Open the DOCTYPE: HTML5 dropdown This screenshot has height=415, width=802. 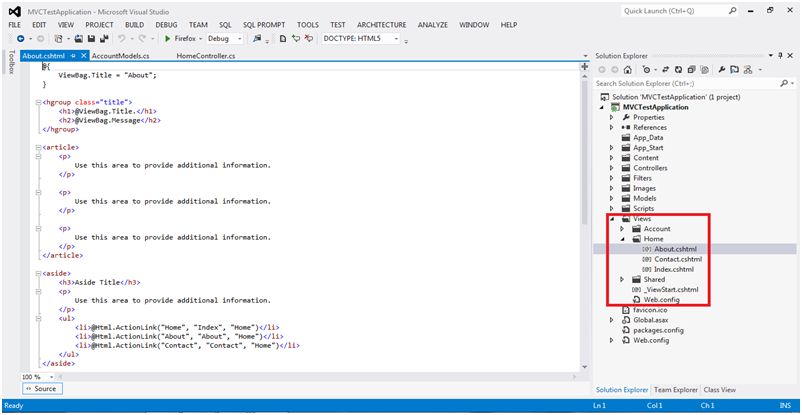(x=396, y=38)
